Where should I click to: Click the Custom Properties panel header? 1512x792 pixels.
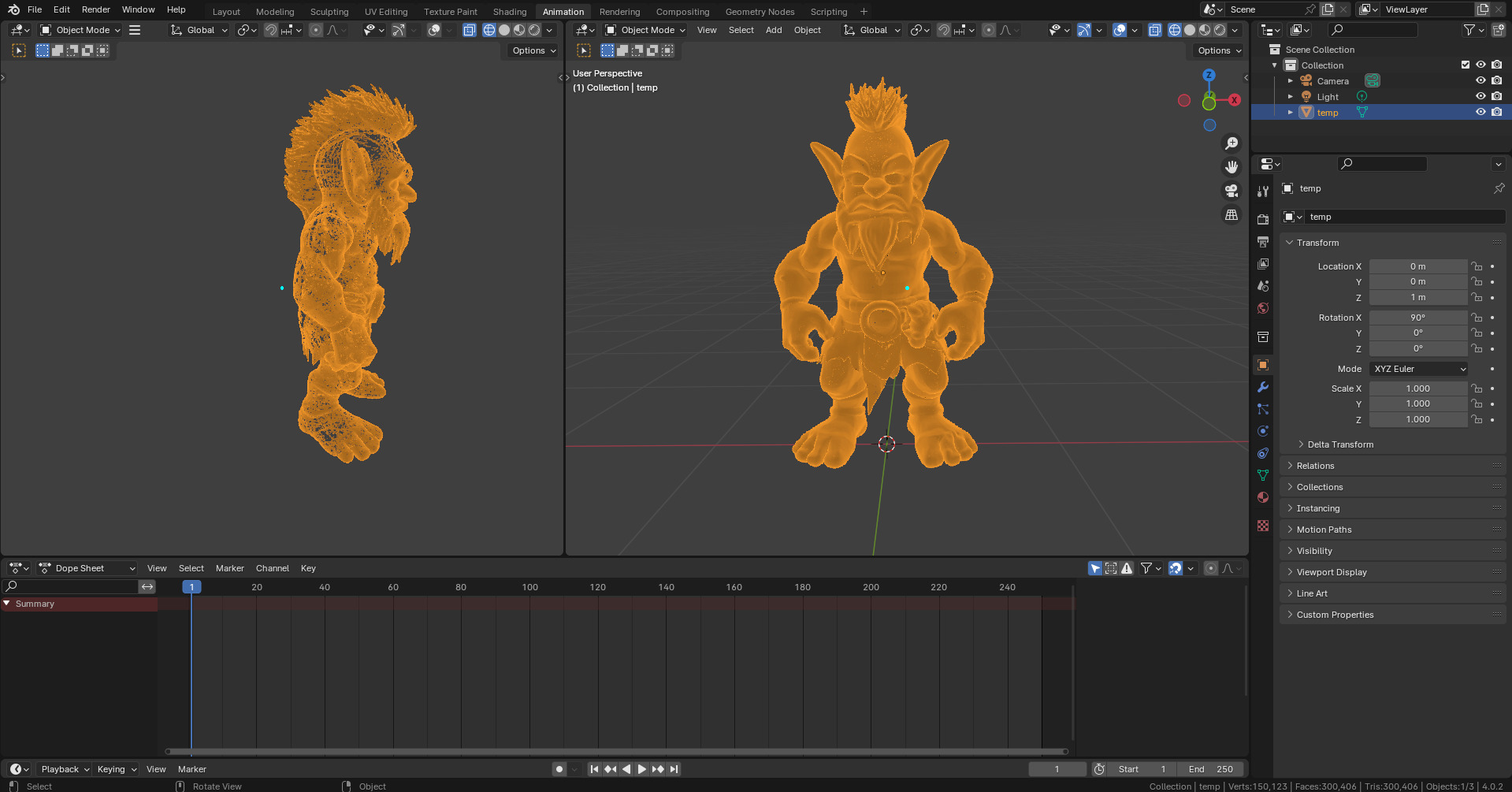1393,615
